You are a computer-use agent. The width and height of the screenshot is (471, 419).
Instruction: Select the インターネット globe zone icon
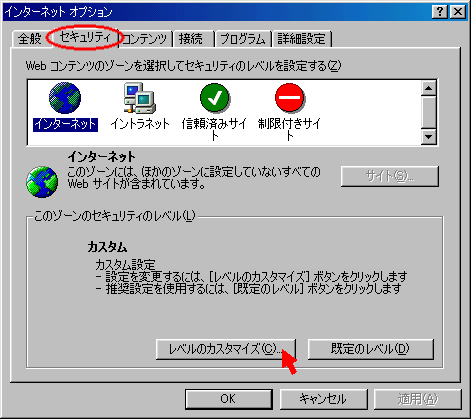click(65, 98)
